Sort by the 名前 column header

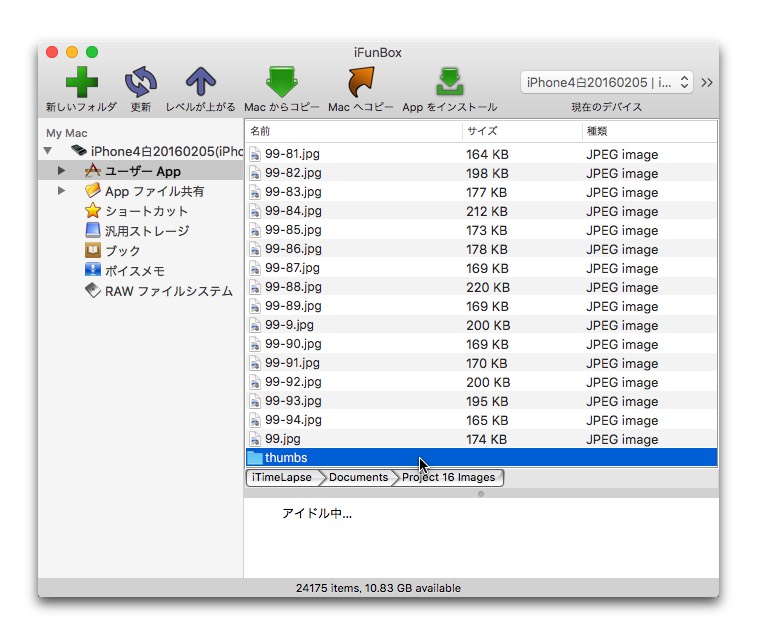point(353,131)
